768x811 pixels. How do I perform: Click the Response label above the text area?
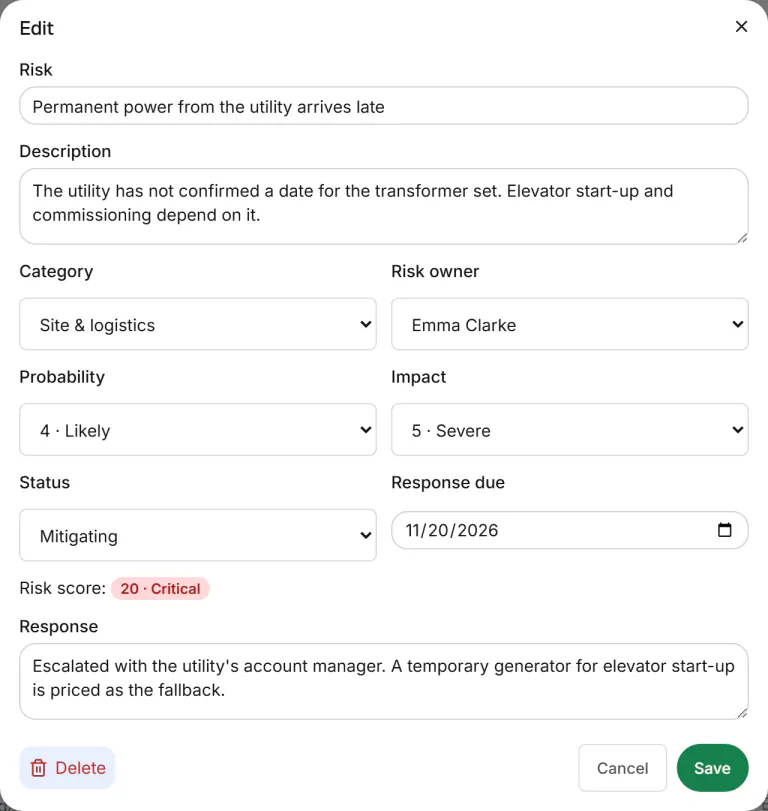coord(58,626)
